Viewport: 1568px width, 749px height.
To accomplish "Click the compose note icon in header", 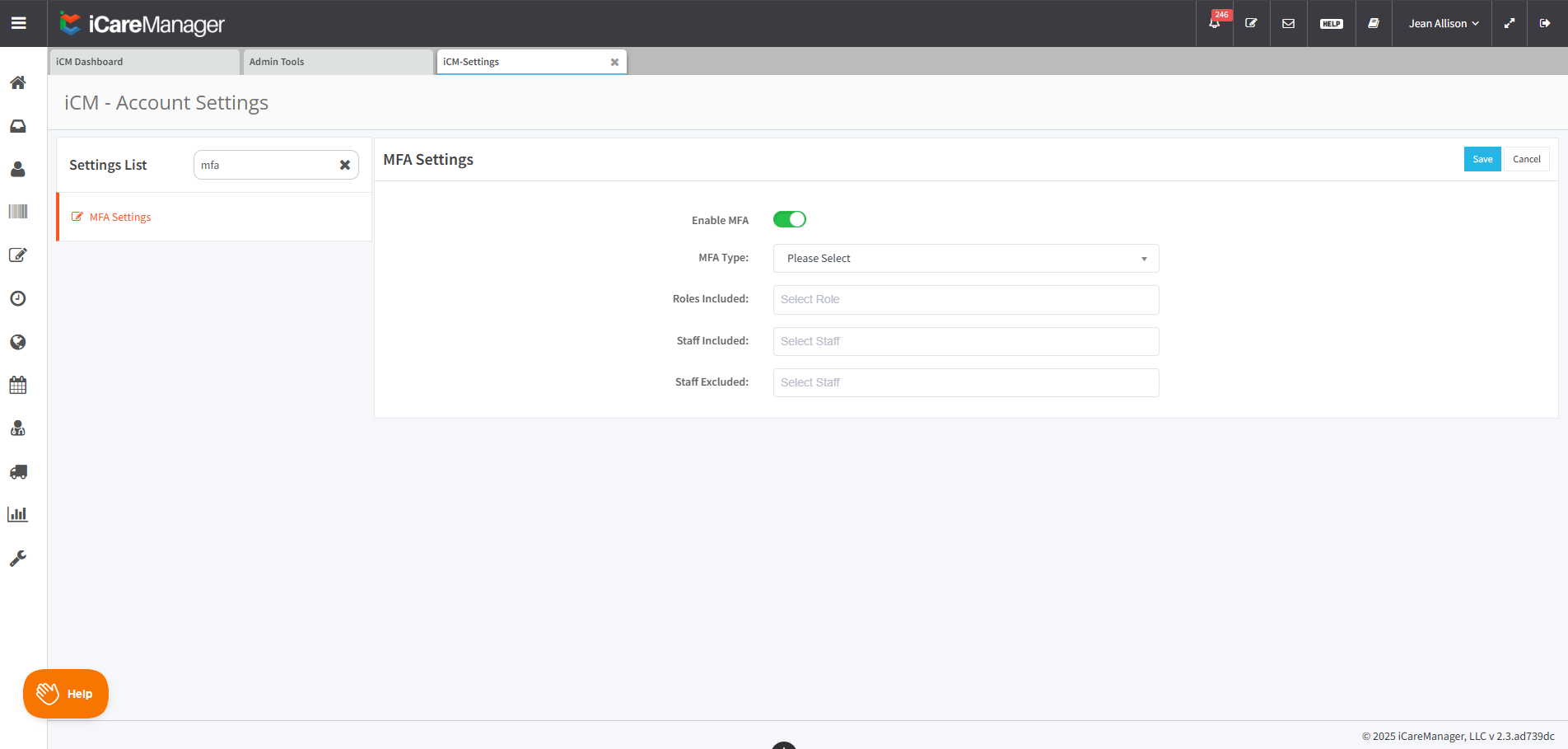I will click(1251, 23).
